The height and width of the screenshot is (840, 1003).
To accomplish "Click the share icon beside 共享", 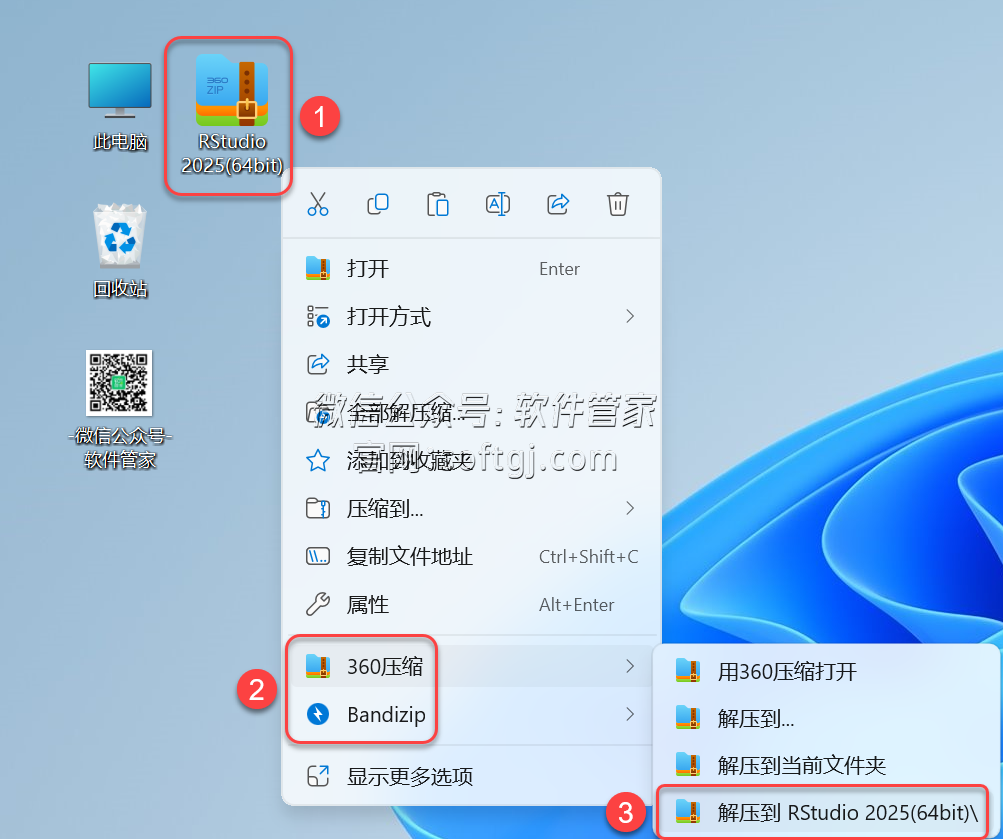I will tap(318, 365).
